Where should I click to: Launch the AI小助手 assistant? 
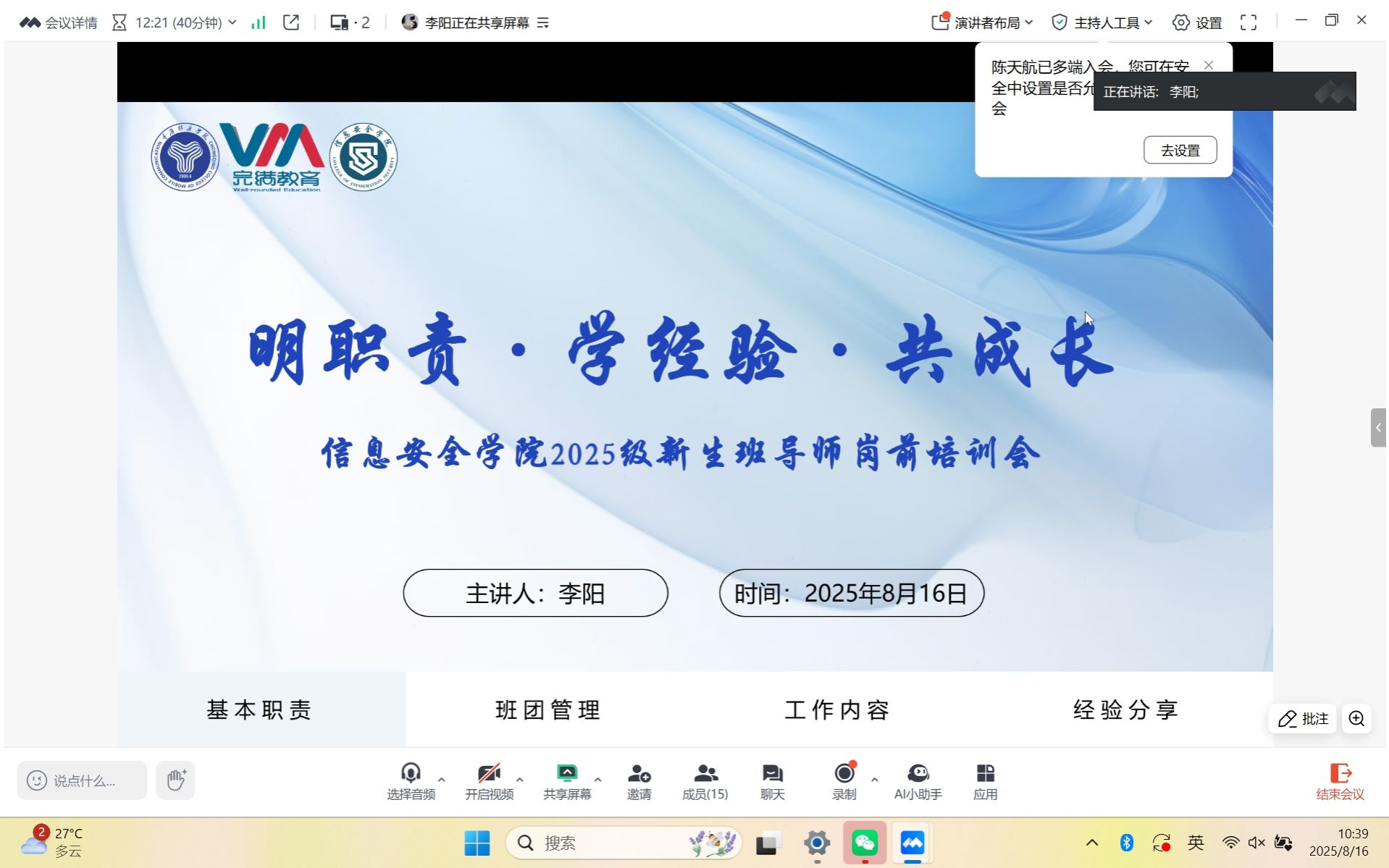[918, 782]
